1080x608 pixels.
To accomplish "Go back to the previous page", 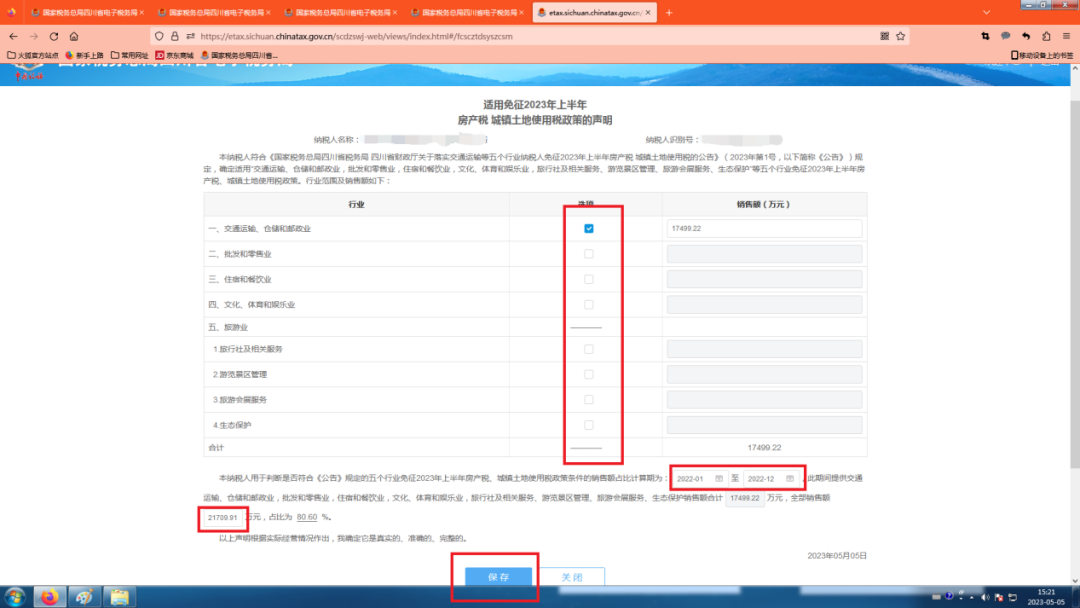I will [x=14, y=36].
